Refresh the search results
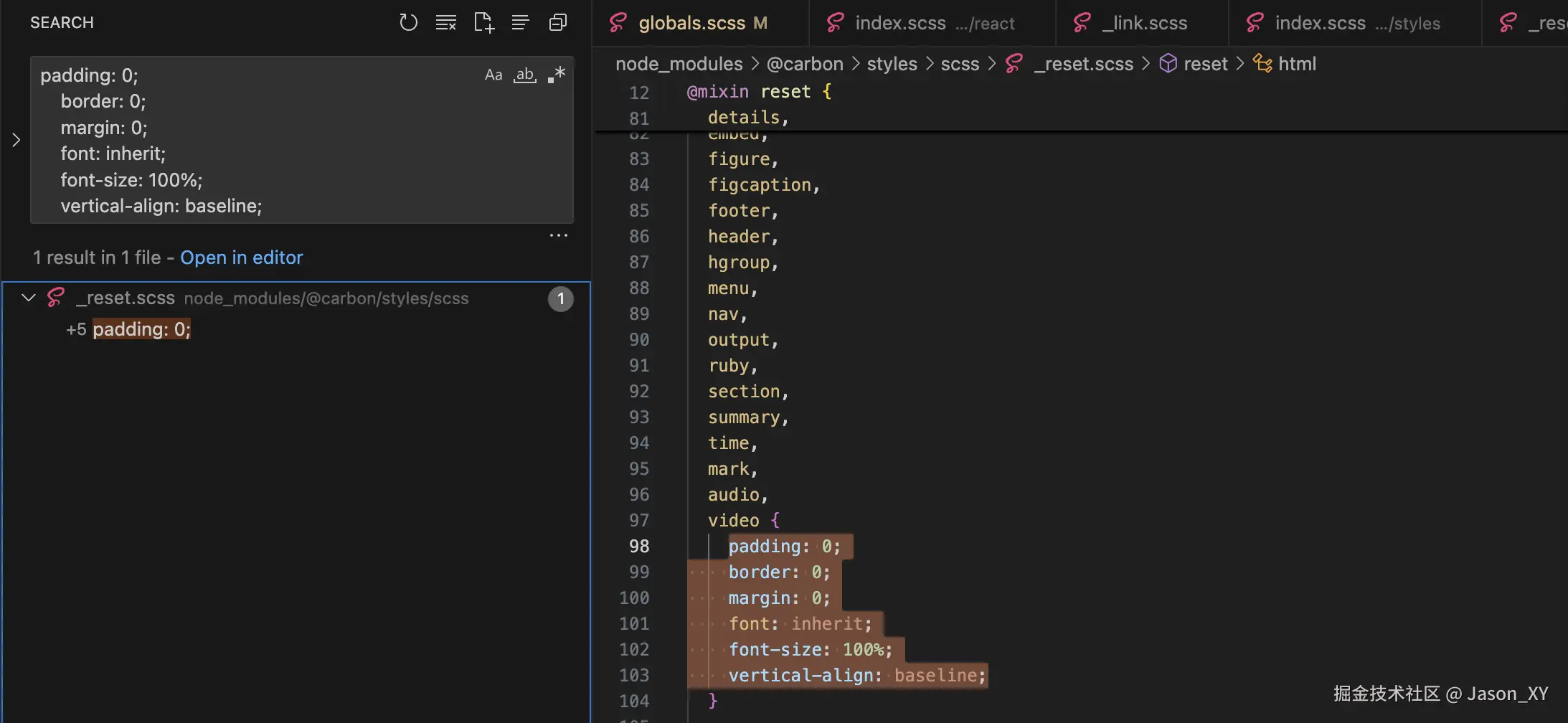This screenshot has width=1568, height=723. (x=407, y=22)
